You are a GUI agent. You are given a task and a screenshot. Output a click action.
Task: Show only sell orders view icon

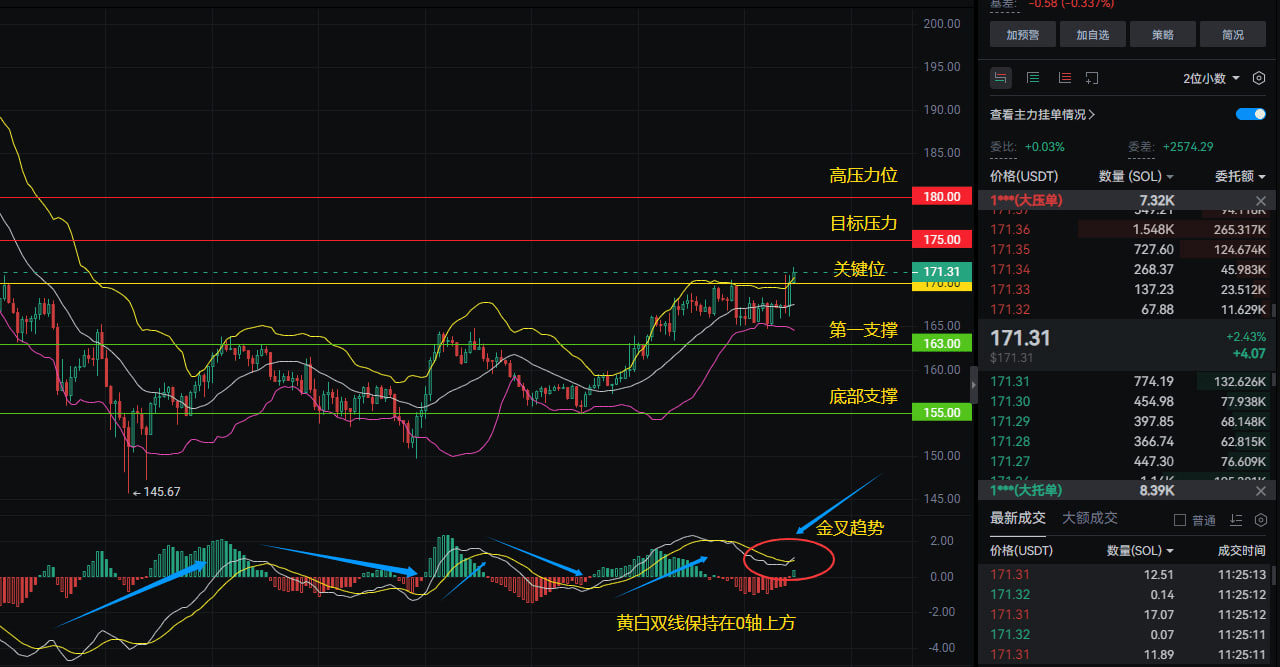pyautogui.click(x=1064, y=78)
